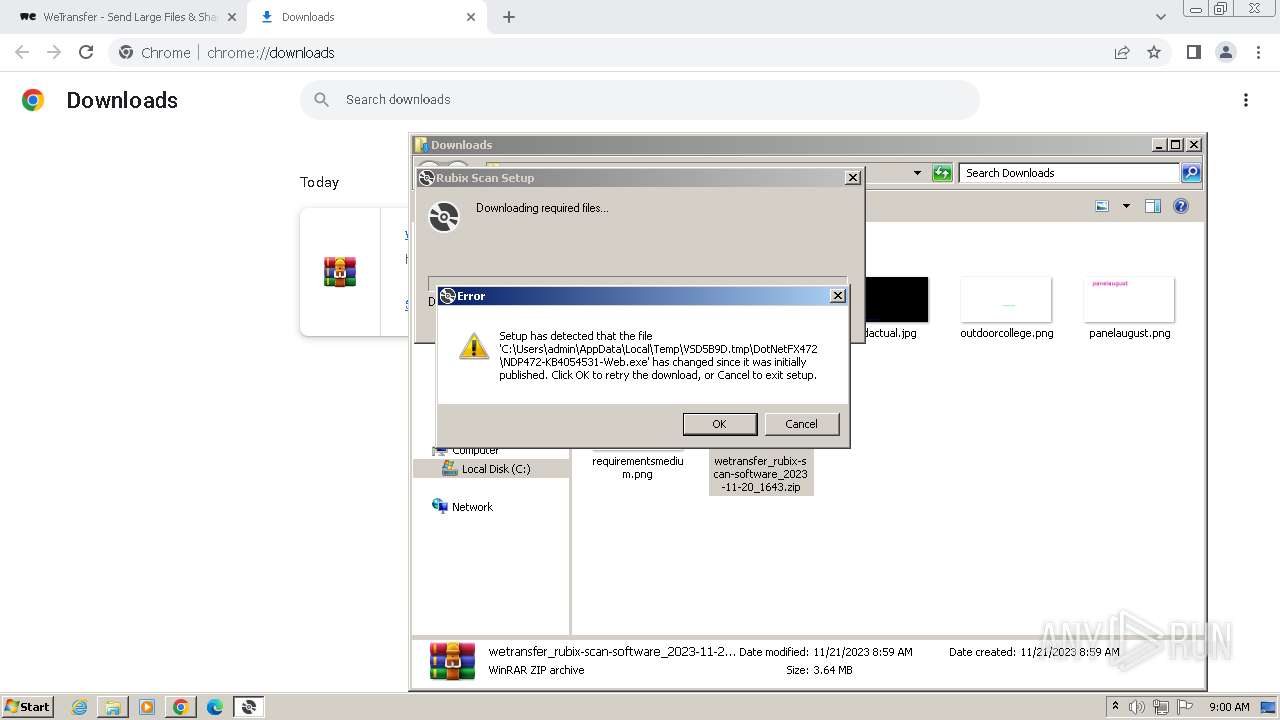Screen dimensions: 1280x720
Task: Click the volume tray icon
Action: coord(1136,707)
